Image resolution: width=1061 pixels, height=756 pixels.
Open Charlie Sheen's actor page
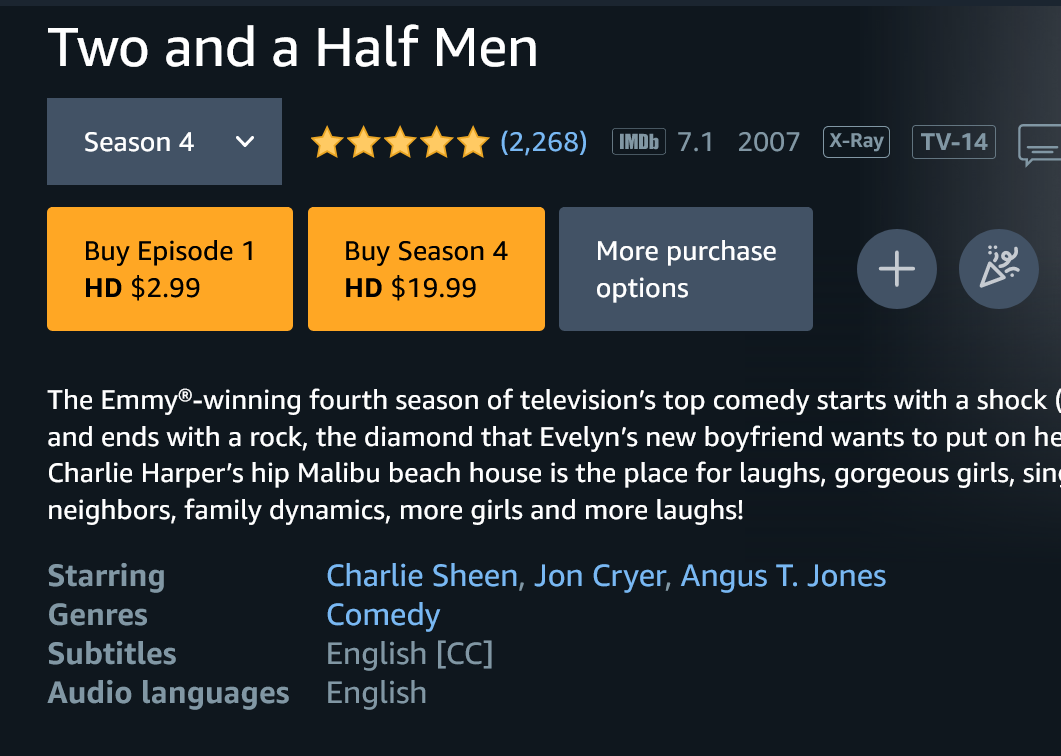422,576
